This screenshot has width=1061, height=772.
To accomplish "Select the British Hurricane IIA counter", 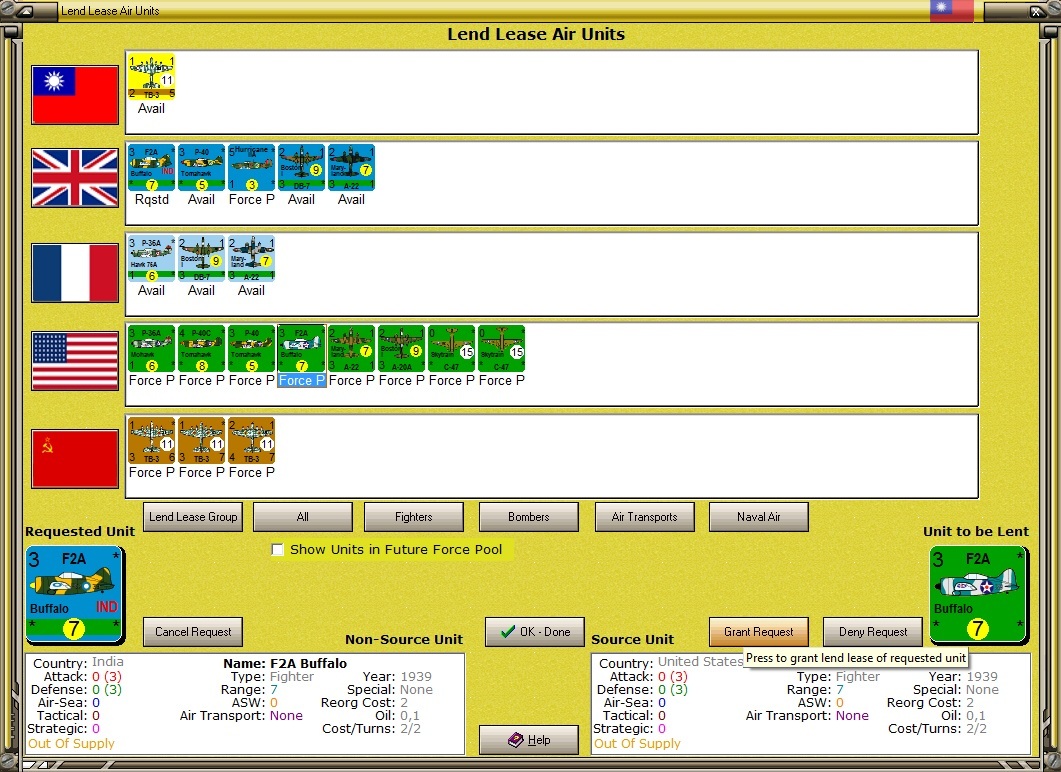I will coord(252,168).
